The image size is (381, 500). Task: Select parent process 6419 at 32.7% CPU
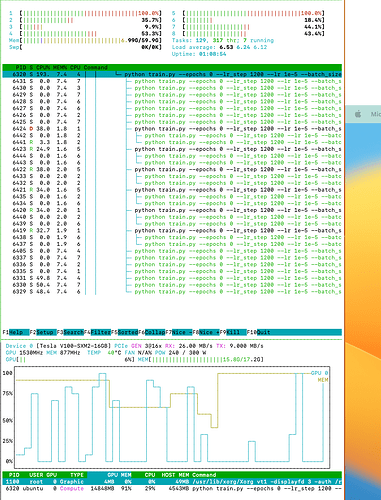[x=172, y=230]
